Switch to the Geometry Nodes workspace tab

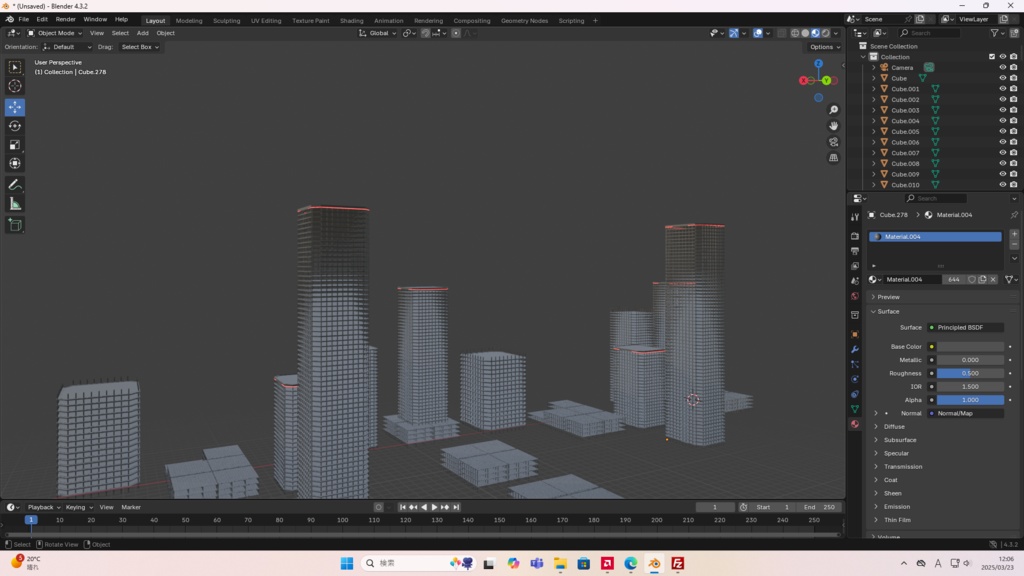(524, 21)
